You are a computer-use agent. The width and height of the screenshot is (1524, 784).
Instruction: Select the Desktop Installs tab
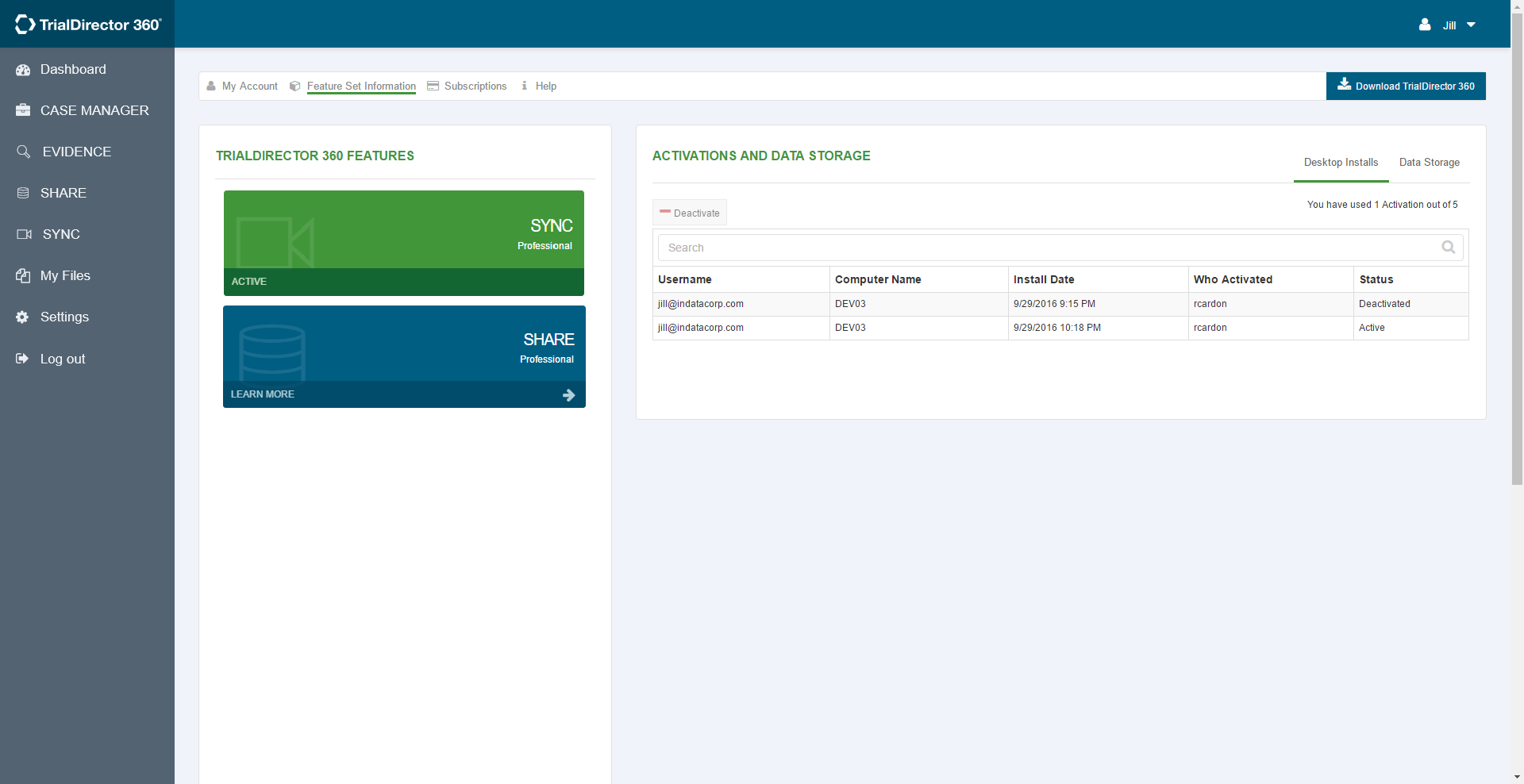[x=1341, y=163]
